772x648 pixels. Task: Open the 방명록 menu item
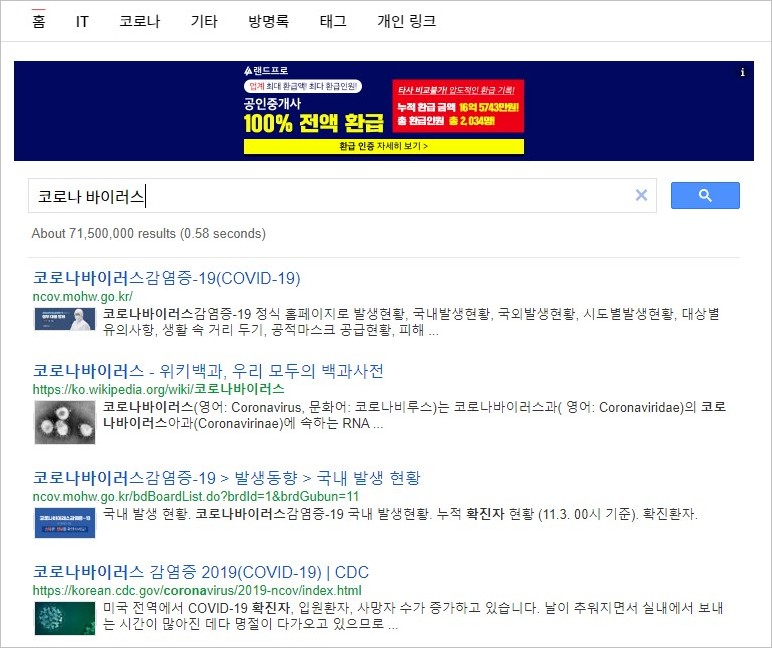[268, 21]
